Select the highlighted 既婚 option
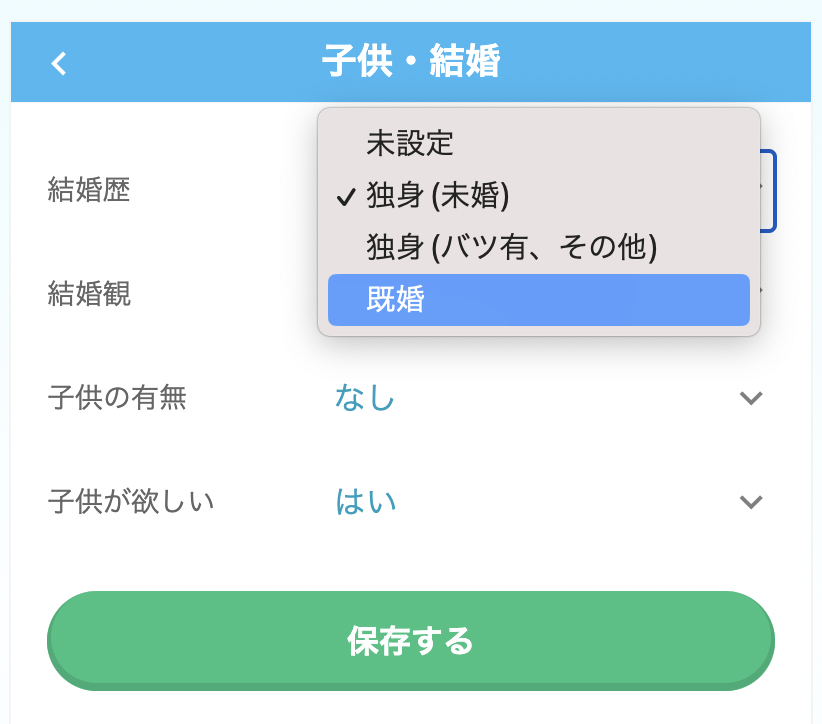Image resolution: width=822 pixels, height=724 pixels. tap(538, 300)
